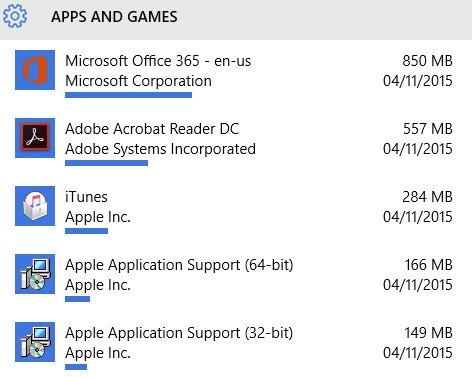Click the Adobe Acrobat Reader size usage bar
472x378 pixels.
click(x=106, y=163)
